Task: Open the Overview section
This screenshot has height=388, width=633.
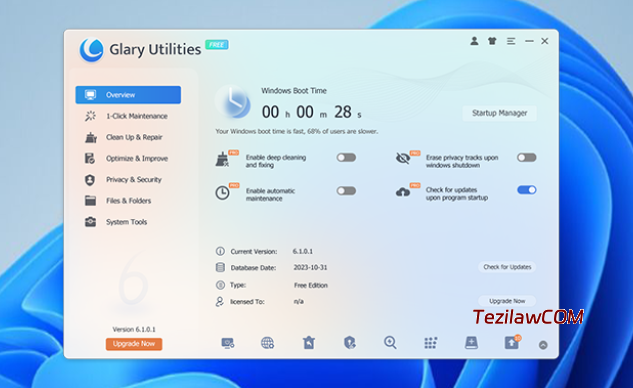Action: (128, 95)
